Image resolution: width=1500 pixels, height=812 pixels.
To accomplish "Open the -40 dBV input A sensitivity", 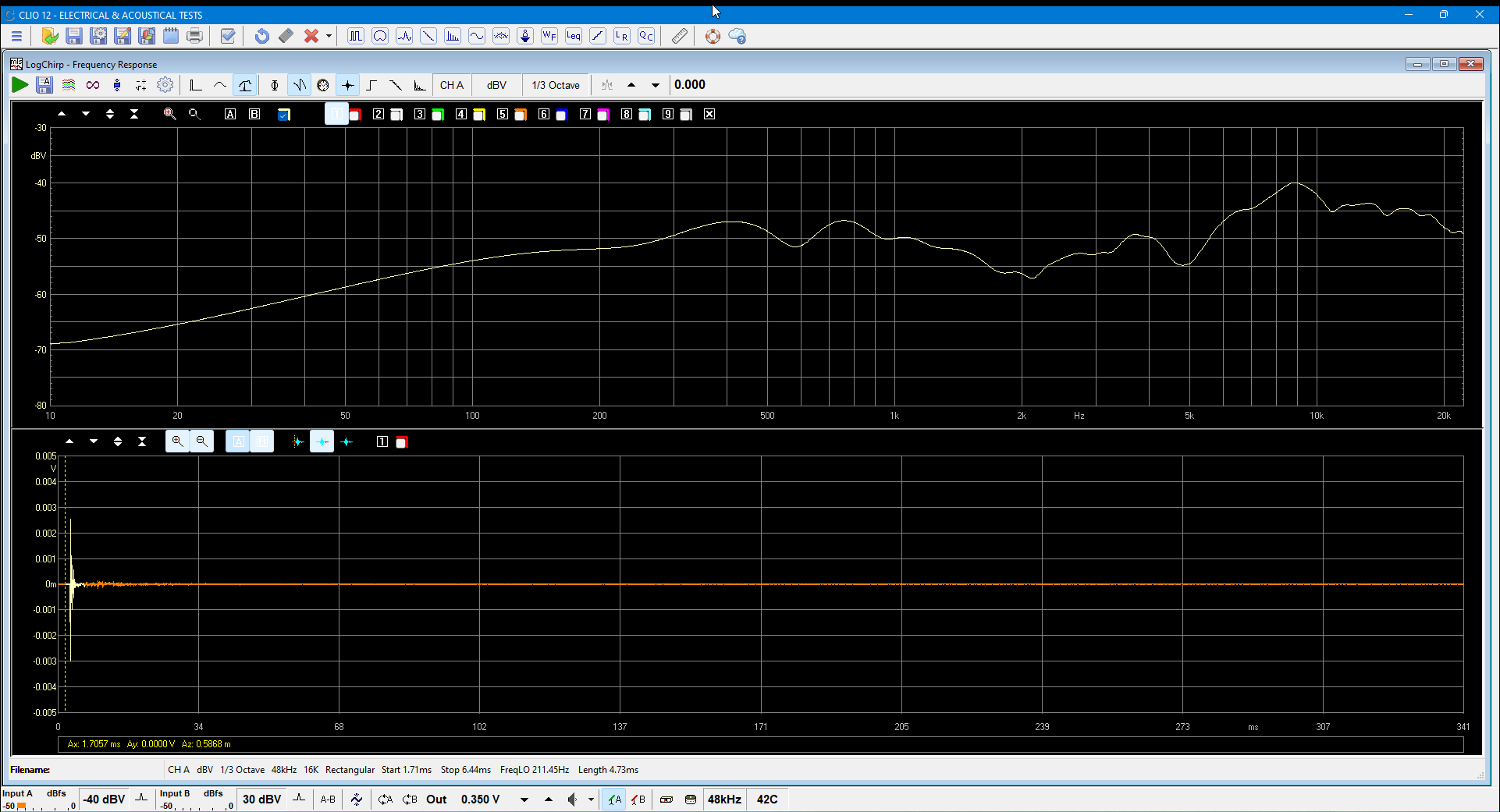I will [105, 800].
